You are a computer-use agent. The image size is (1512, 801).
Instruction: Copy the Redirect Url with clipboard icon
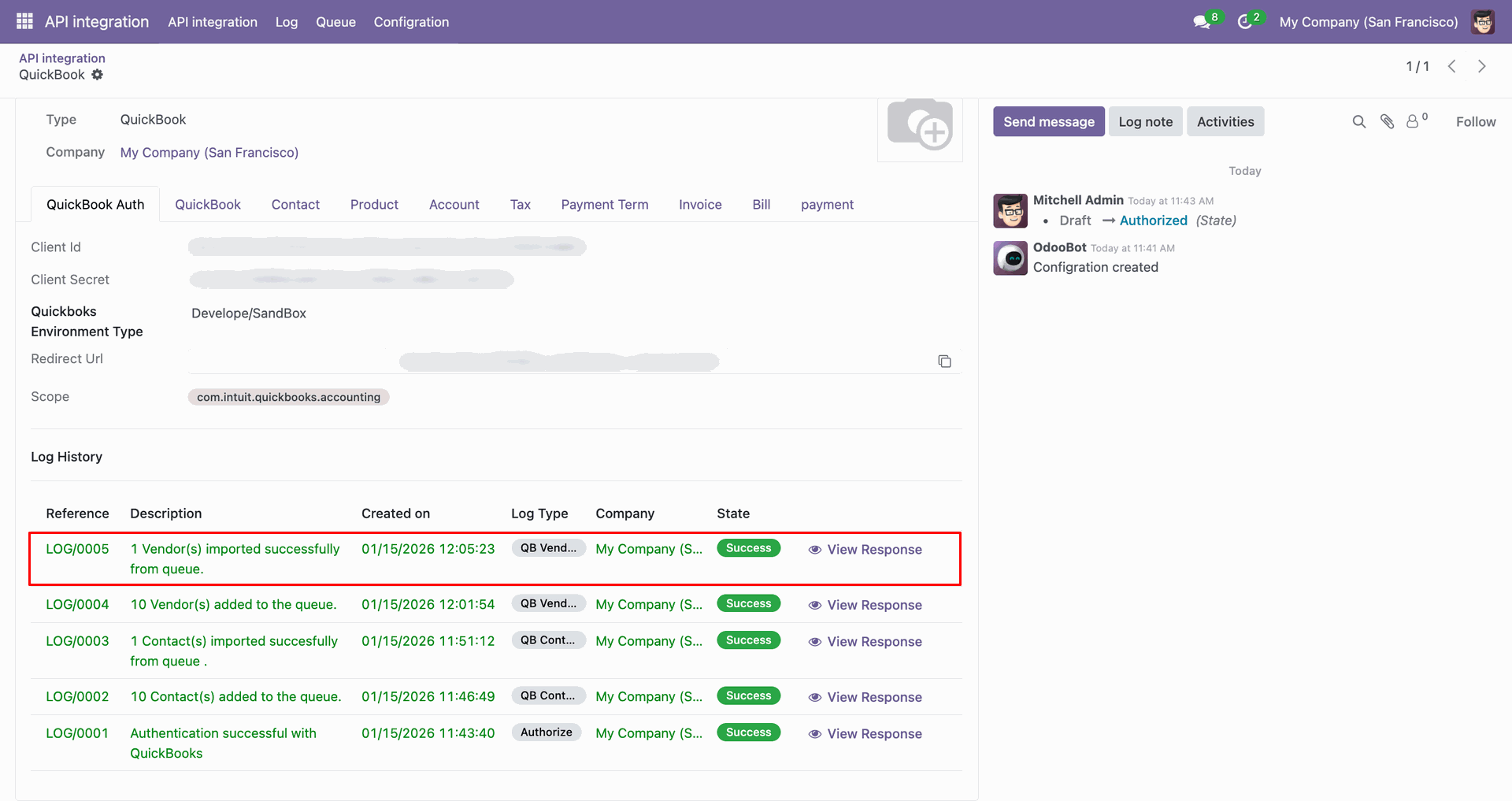(x=944, y=362)
